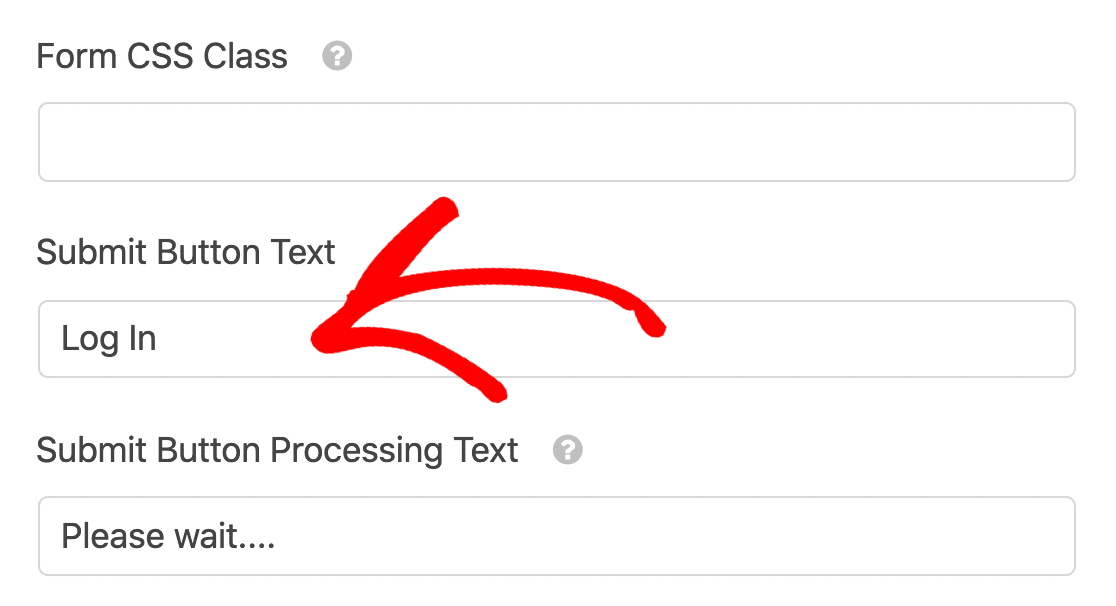1116x606 pixels.
Task: Click the word "CSS" in the label
Action: pyautogui.click(x=161, y=57)
